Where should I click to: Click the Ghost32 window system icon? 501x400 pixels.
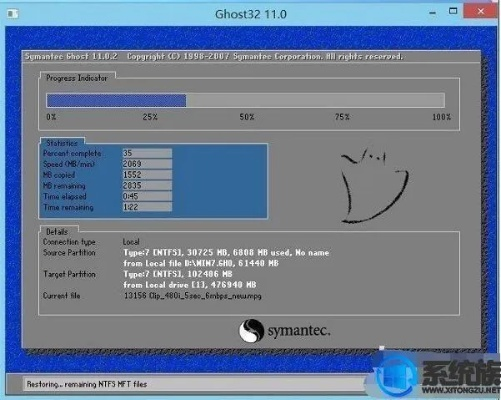point(13,14)
